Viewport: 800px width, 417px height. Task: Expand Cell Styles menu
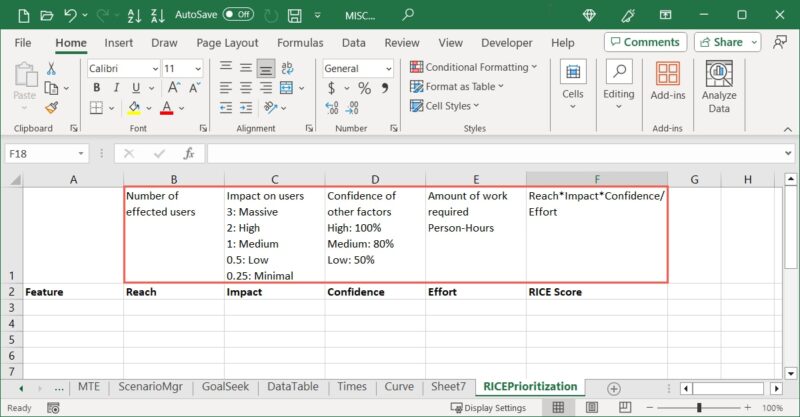pos(445,106)
